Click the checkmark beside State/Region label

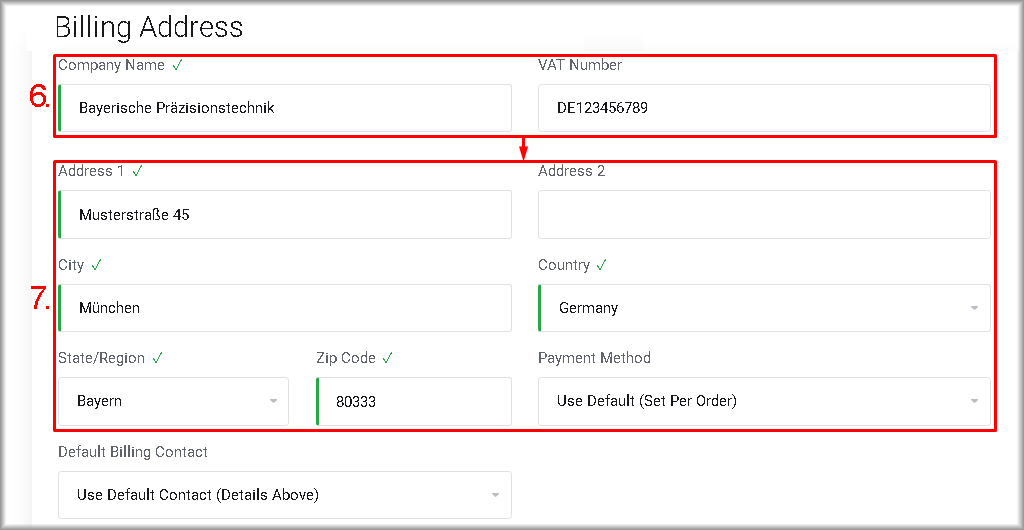point(158,358)
